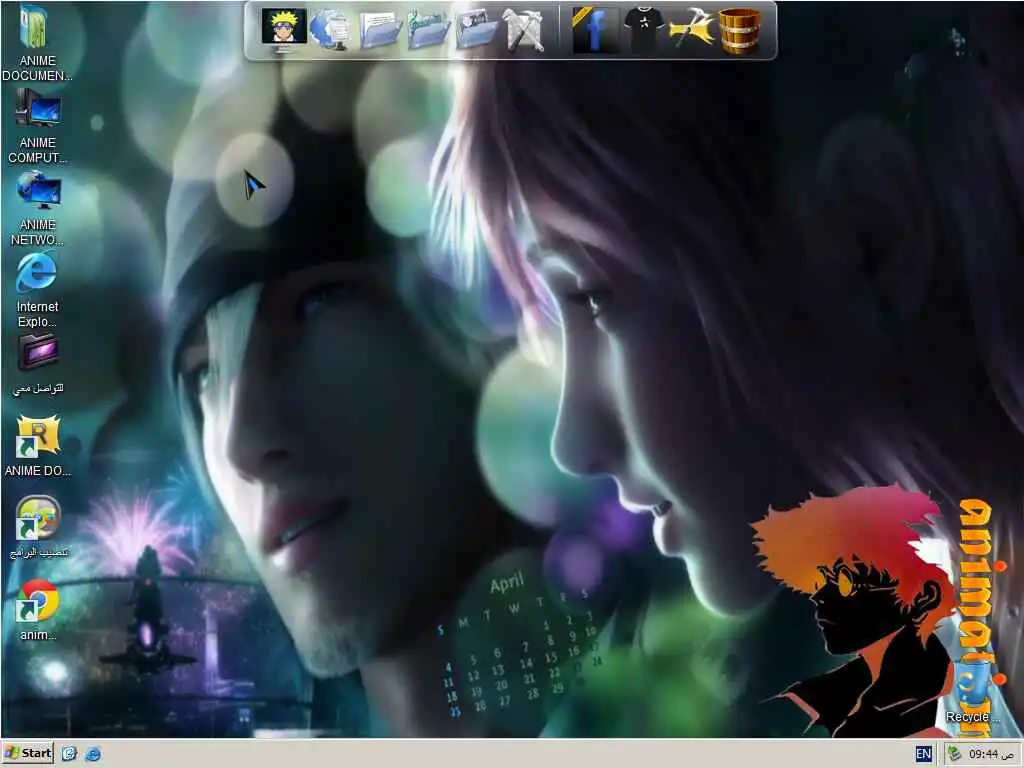
Task: Click the first quick launch icon beside Start
Action: (x=69, y=754)
